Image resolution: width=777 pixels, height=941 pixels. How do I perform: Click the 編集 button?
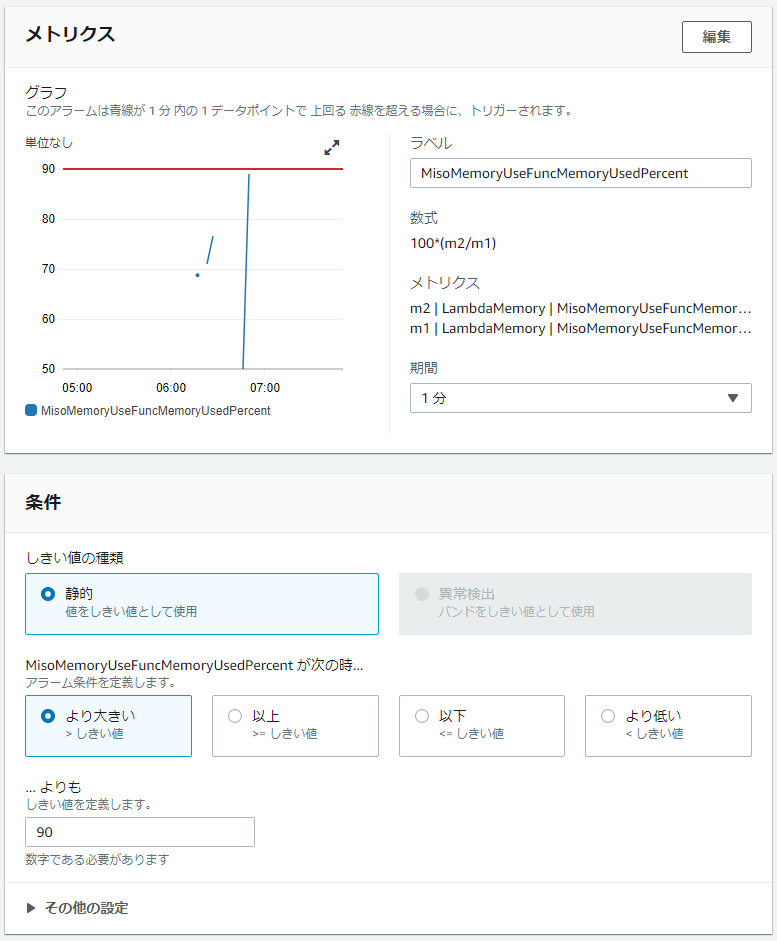tap(716, 37)
